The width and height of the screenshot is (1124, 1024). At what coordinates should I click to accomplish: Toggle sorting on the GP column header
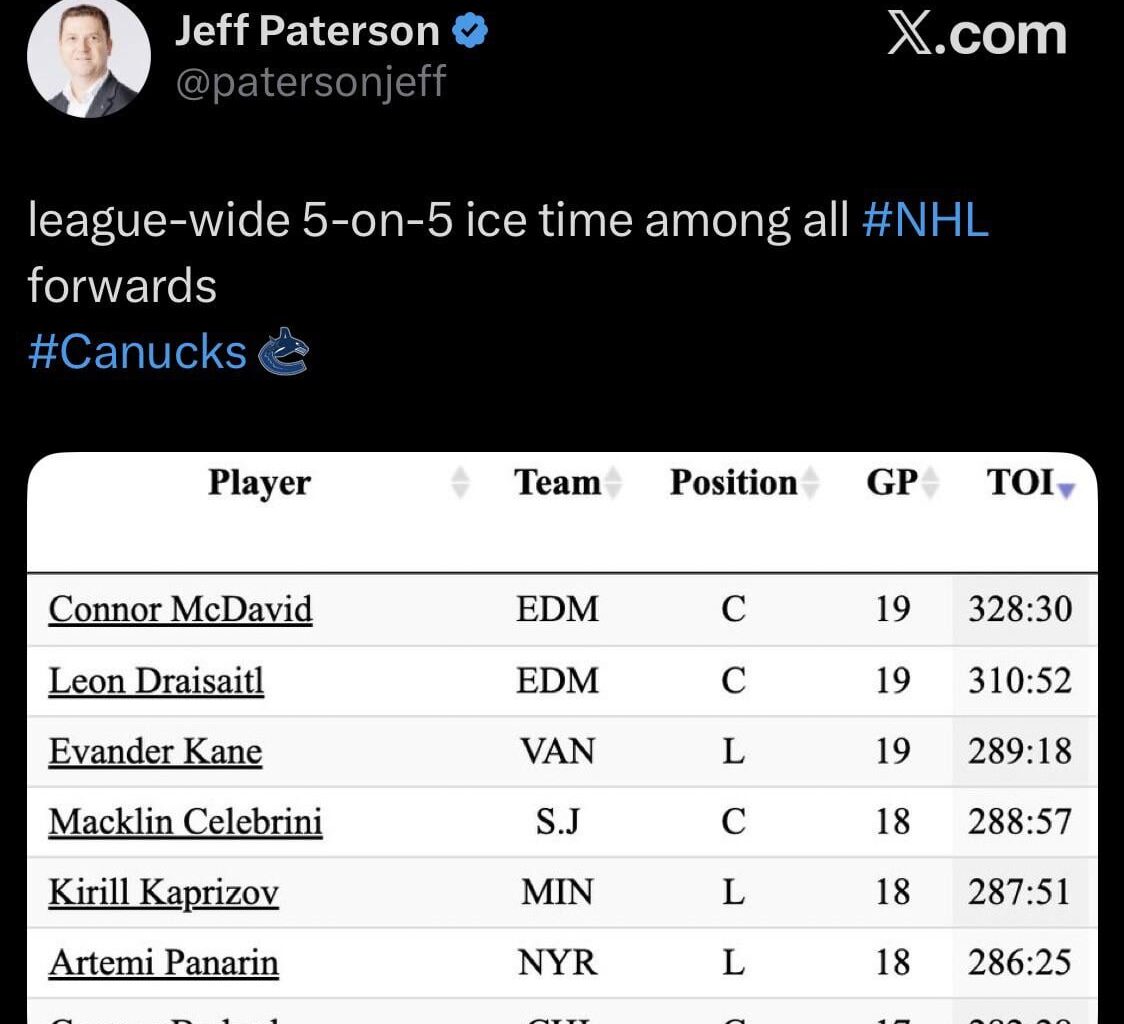(x=893, y=483)
